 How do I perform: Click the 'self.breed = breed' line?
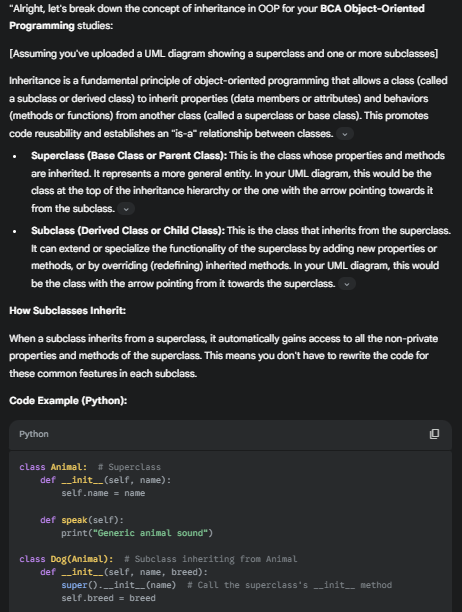[x=108, y=598]
